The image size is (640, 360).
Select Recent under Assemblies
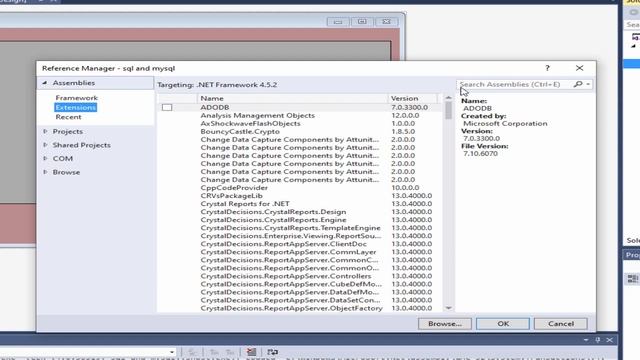click(x=69, y=117)
